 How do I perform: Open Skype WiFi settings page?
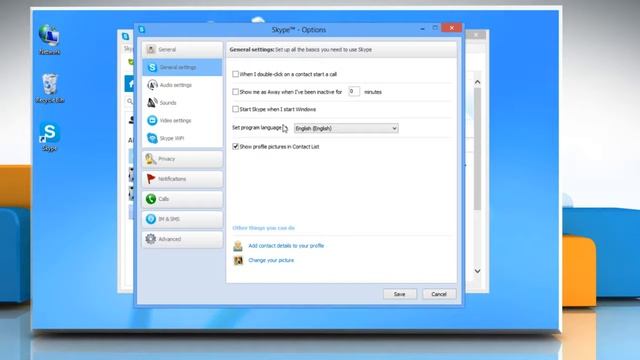coord(182,138)
